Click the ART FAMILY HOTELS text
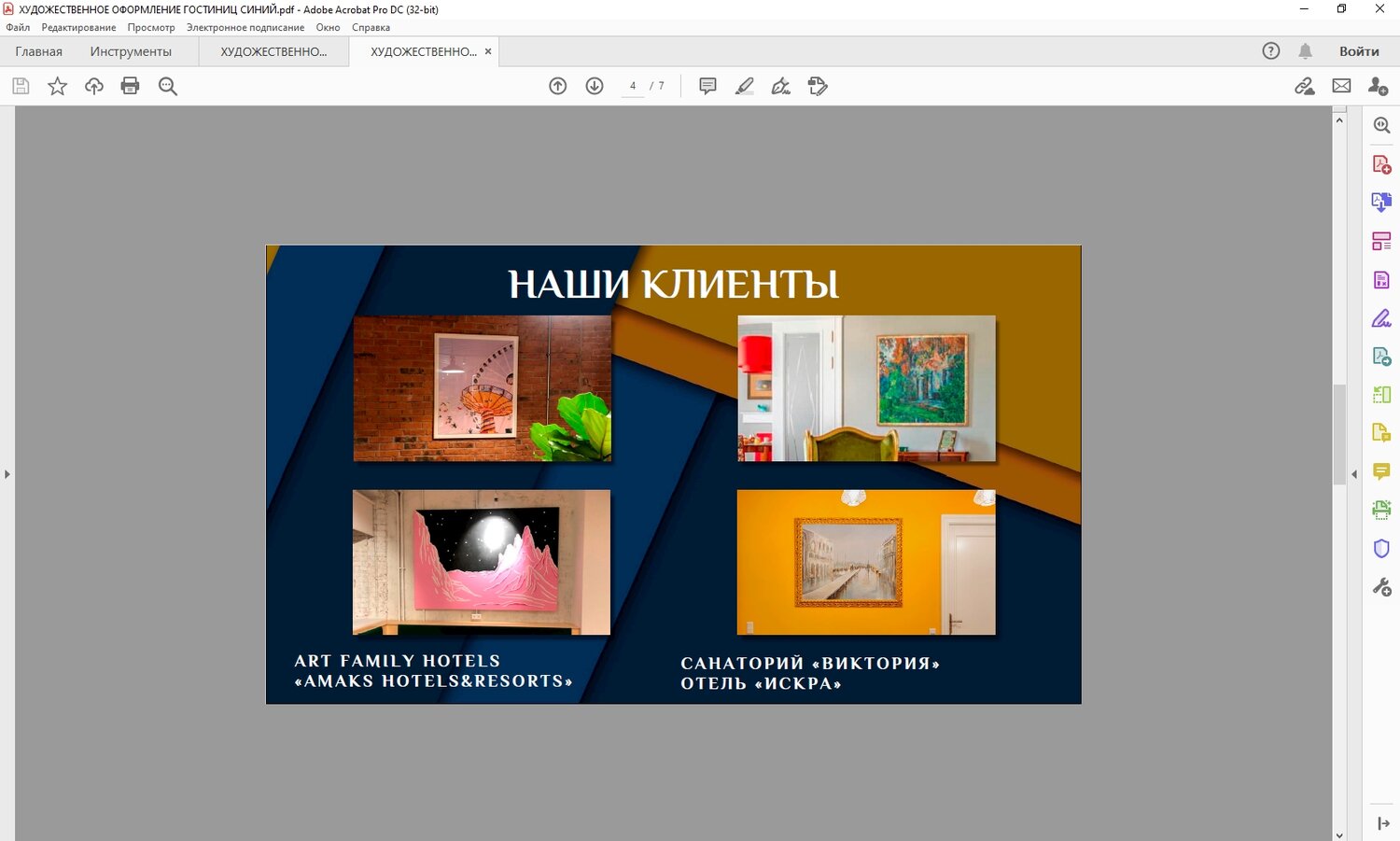The image size is (1400, 841). (x=398, y=661)
